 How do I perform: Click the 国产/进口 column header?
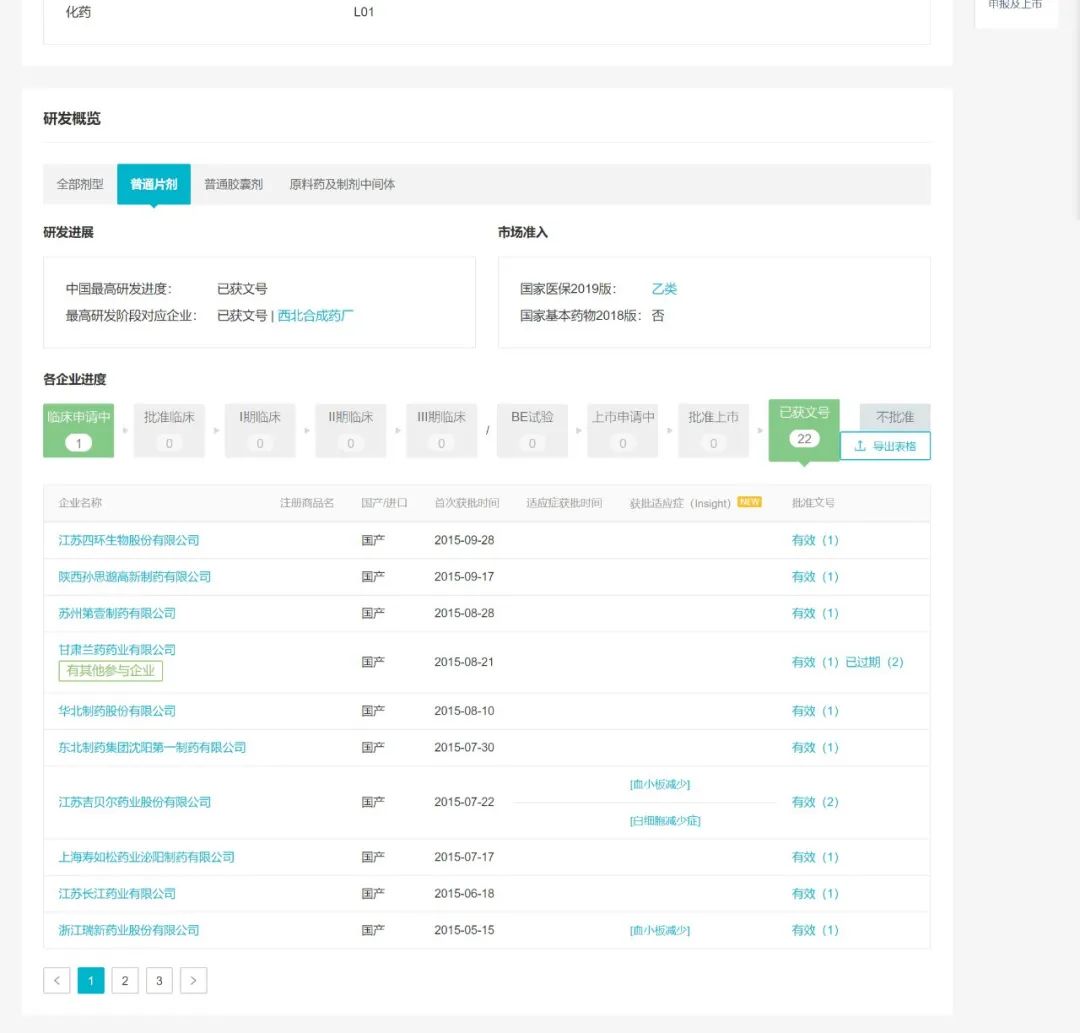point(384,503)
